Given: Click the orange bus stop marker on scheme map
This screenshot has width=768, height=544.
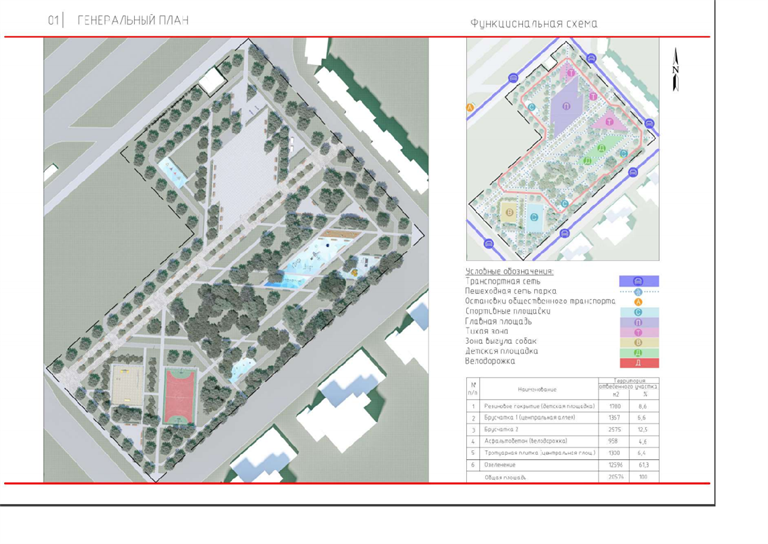Looking at the screenshot, I should 470,105.
